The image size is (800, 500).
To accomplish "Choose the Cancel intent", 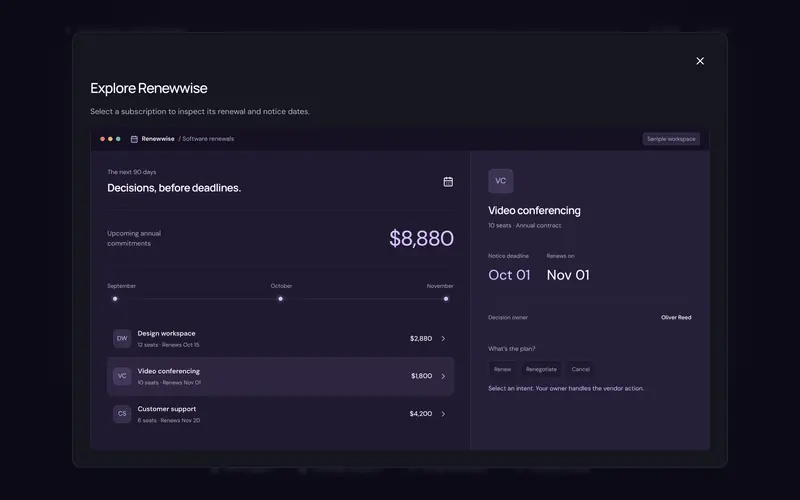I will tap(581, 369).
